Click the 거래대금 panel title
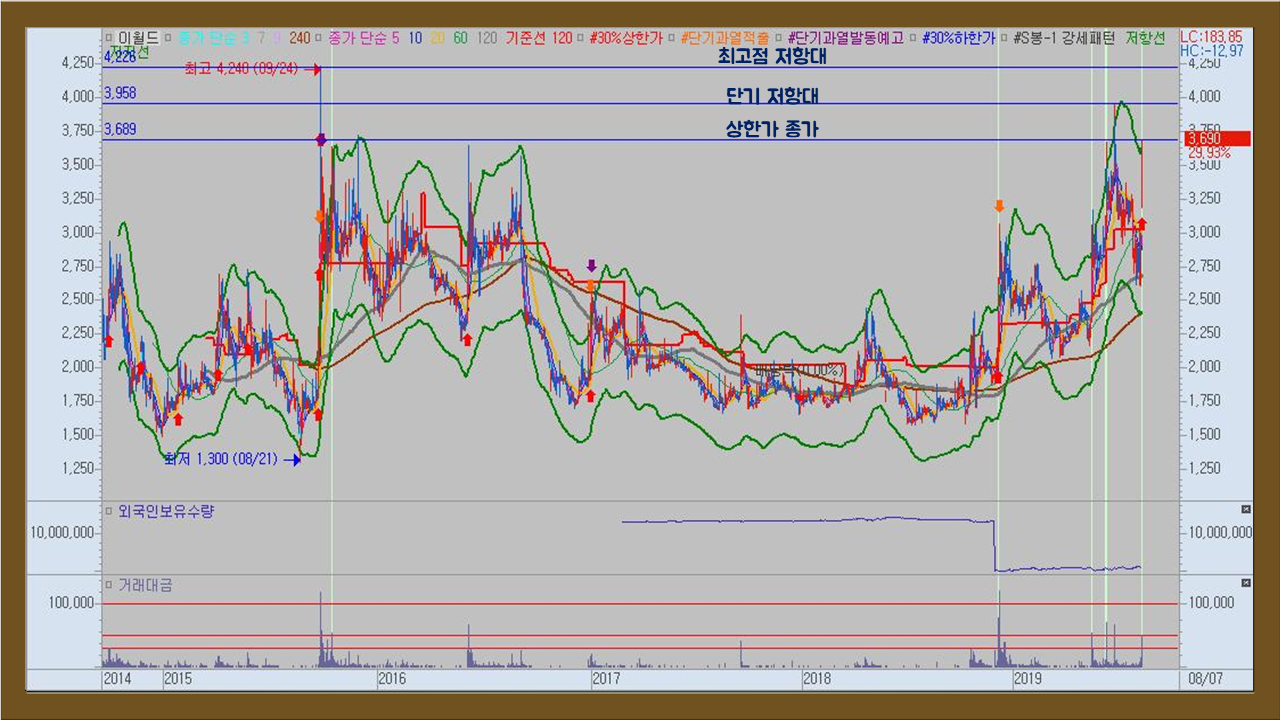Screen dimensions: 1280x720 [x=145, y=585]
